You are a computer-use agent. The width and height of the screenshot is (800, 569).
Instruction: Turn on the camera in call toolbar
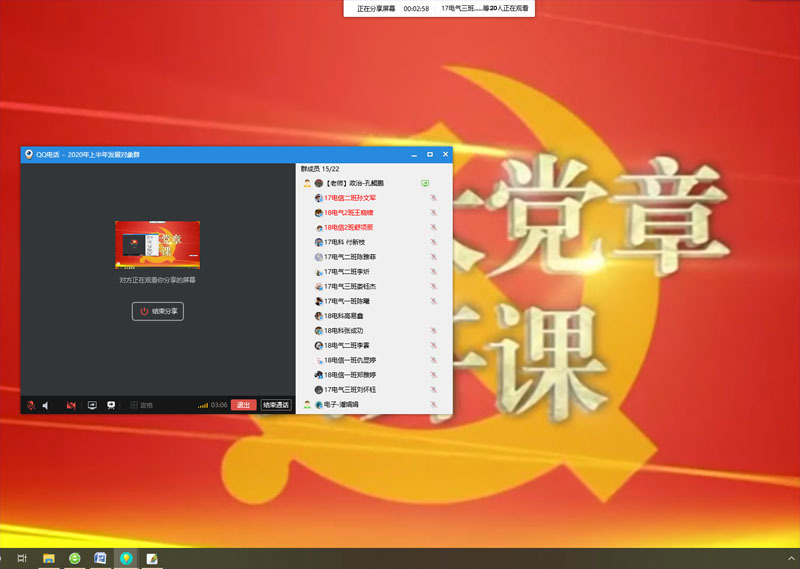click(x=71, y=405)
